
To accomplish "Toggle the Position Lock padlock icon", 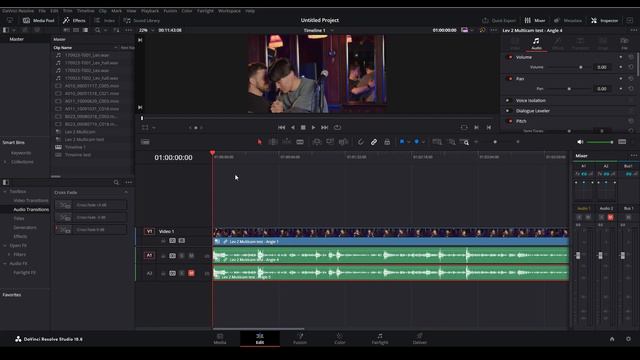I will 387,142.
